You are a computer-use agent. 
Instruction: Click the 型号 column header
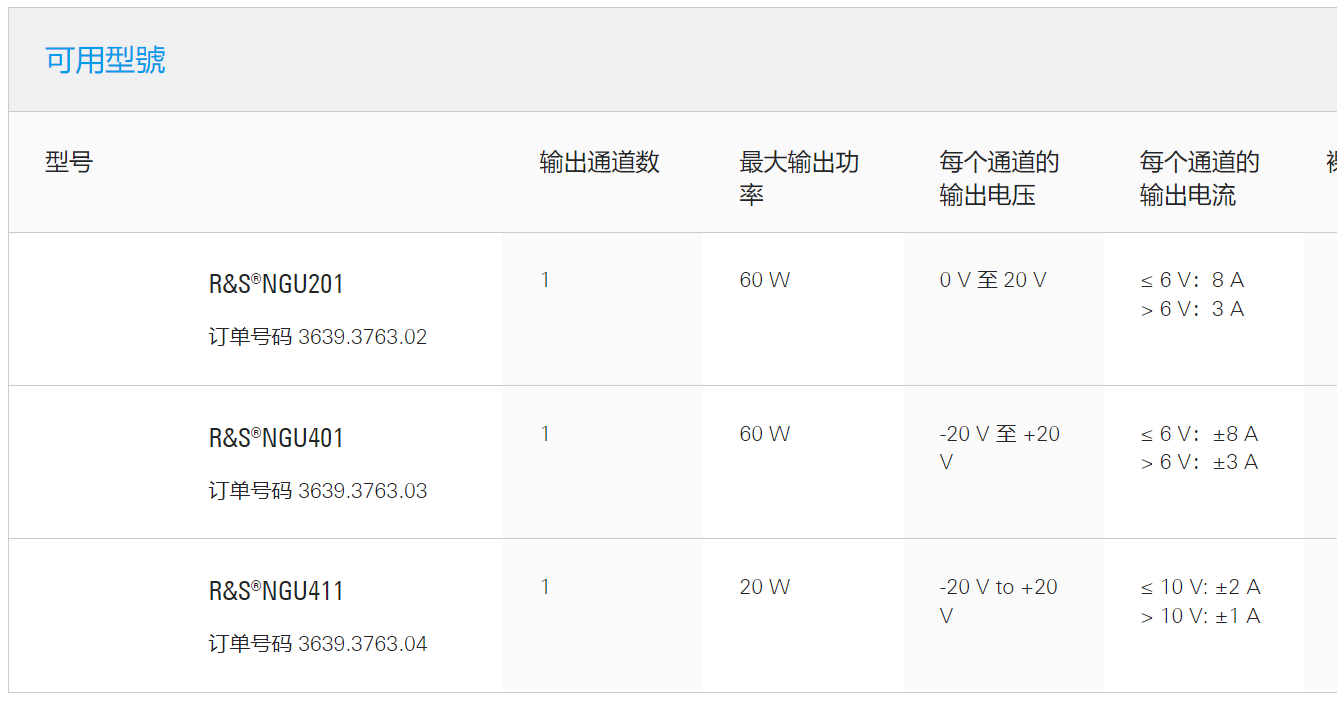(x=69, y=162)
